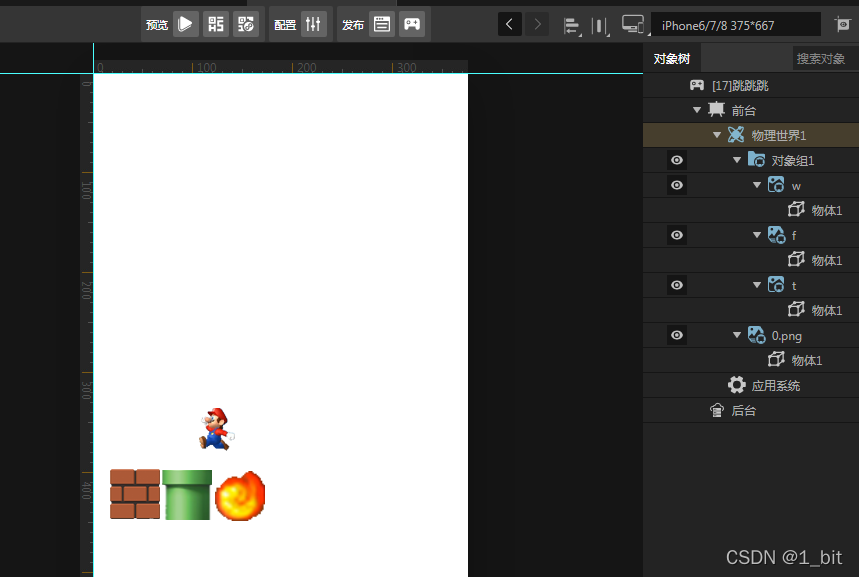
Task: Click the 物理世界1 physics icon
Action: (x=736, y=134)
